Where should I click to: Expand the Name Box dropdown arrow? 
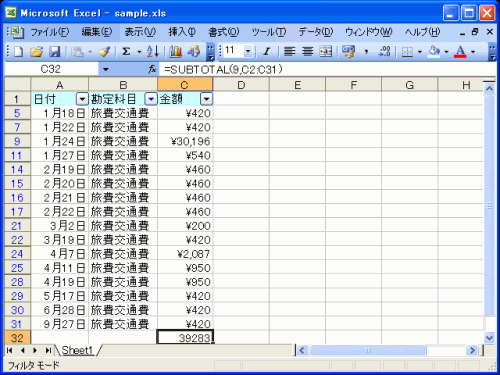[106, 69]
